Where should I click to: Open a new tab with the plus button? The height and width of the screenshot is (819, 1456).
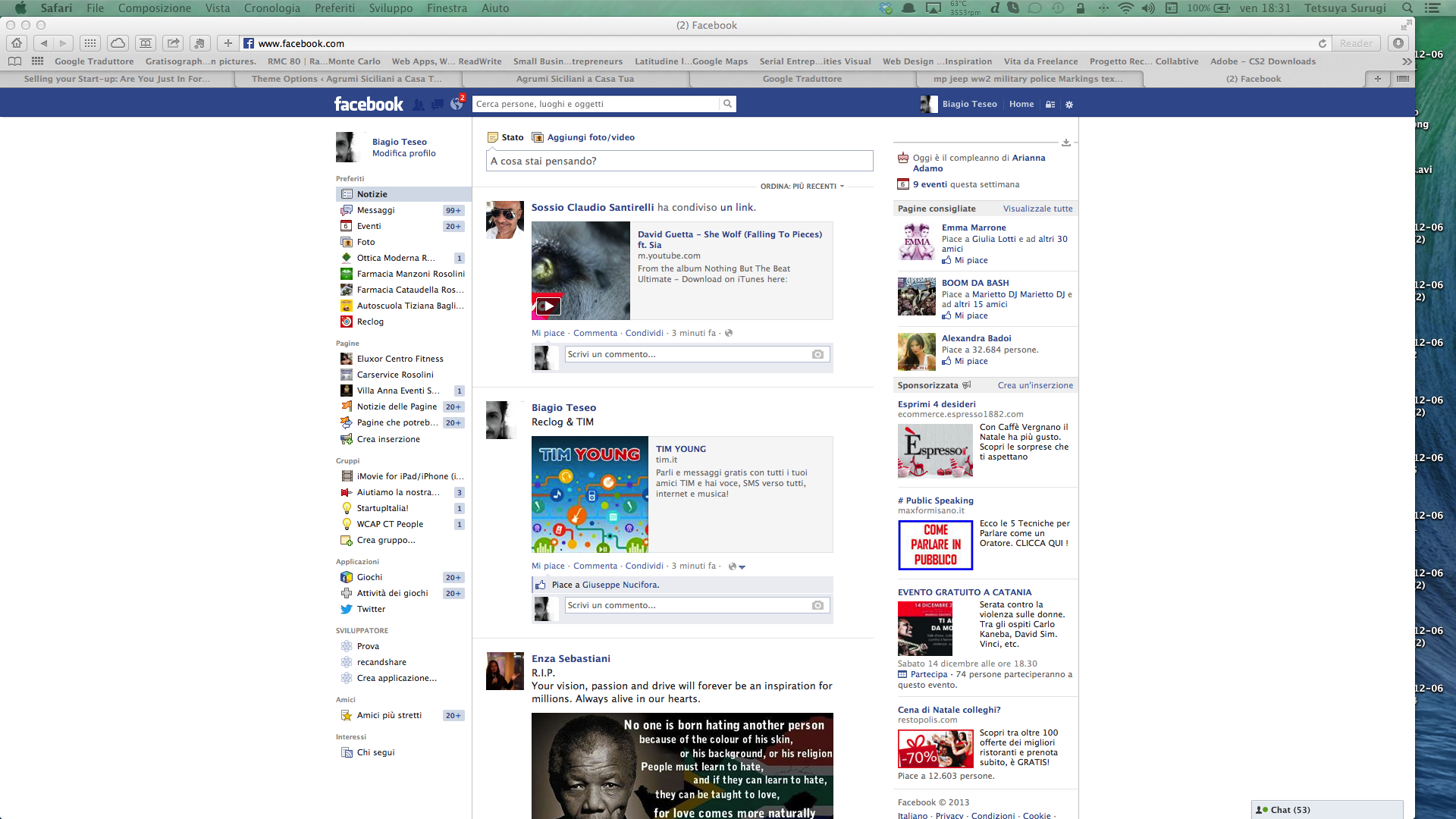pos(1378,79)
